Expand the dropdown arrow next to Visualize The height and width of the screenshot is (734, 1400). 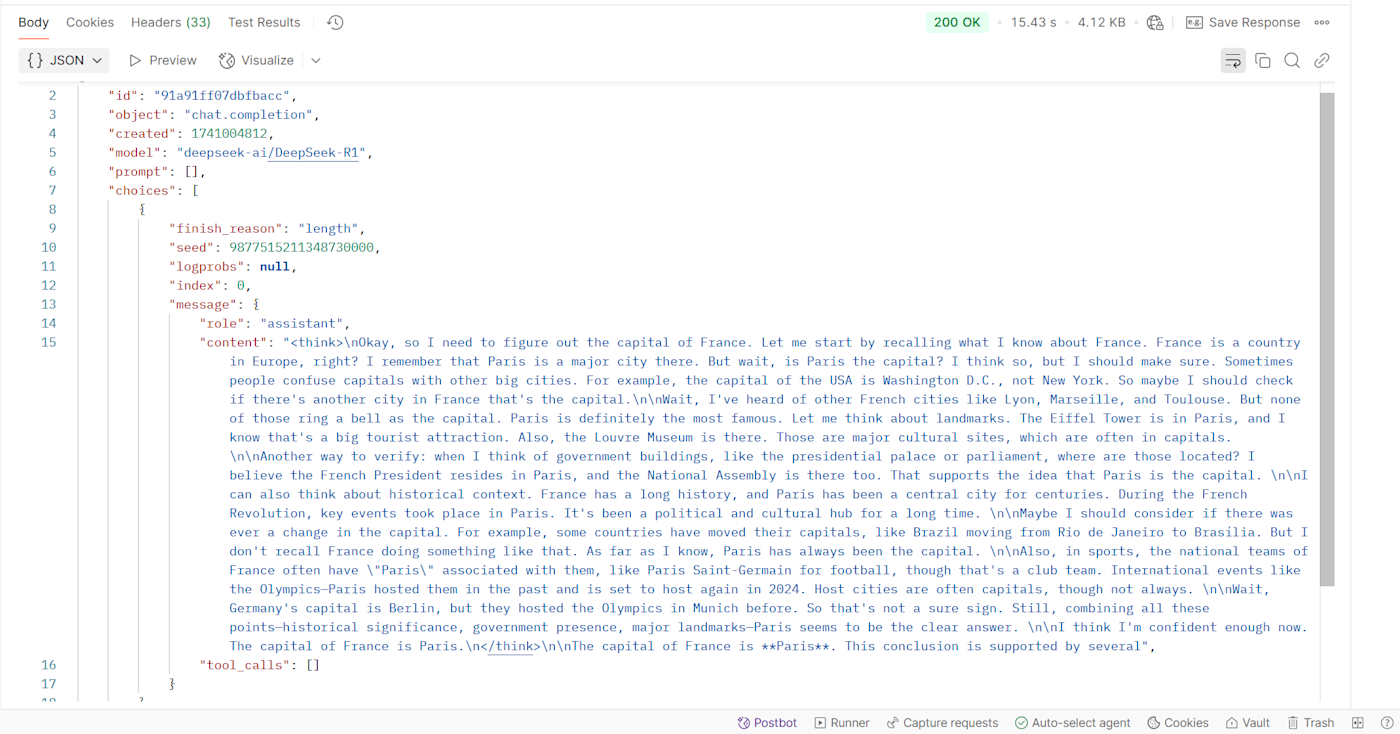click(316, 60)
